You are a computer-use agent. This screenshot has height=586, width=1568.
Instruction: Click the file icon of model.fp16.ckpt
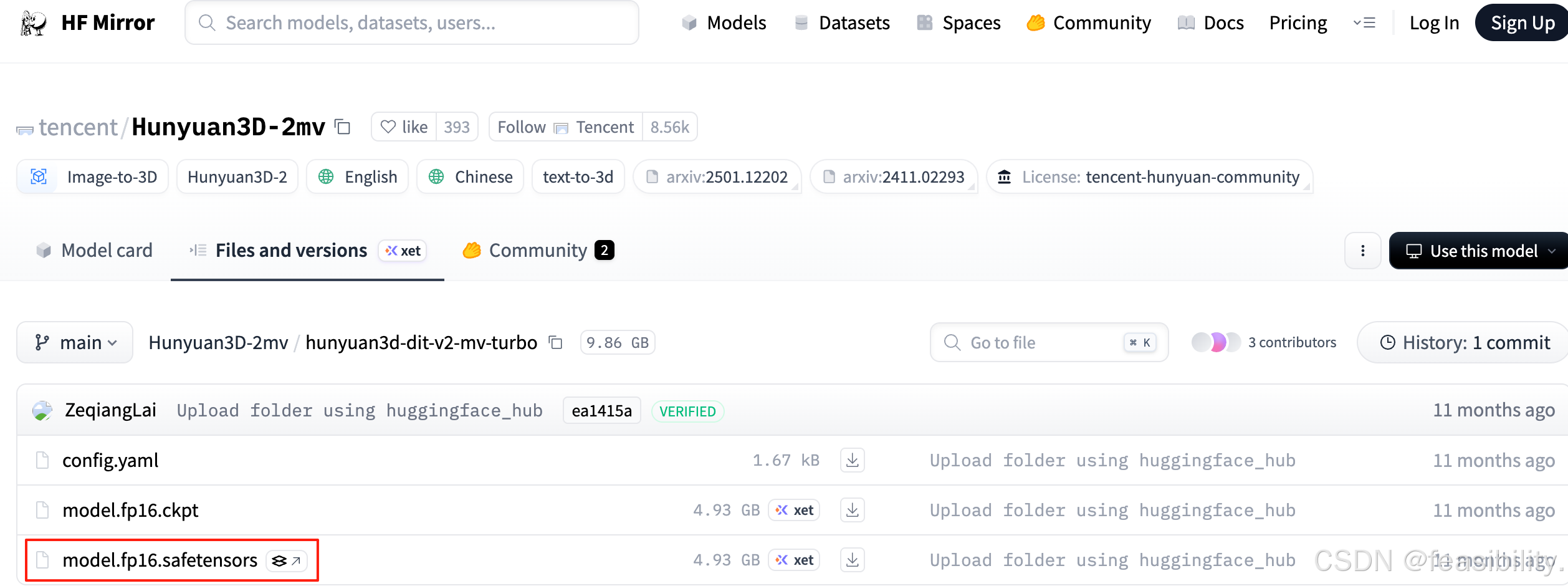(x=42, y=510)
